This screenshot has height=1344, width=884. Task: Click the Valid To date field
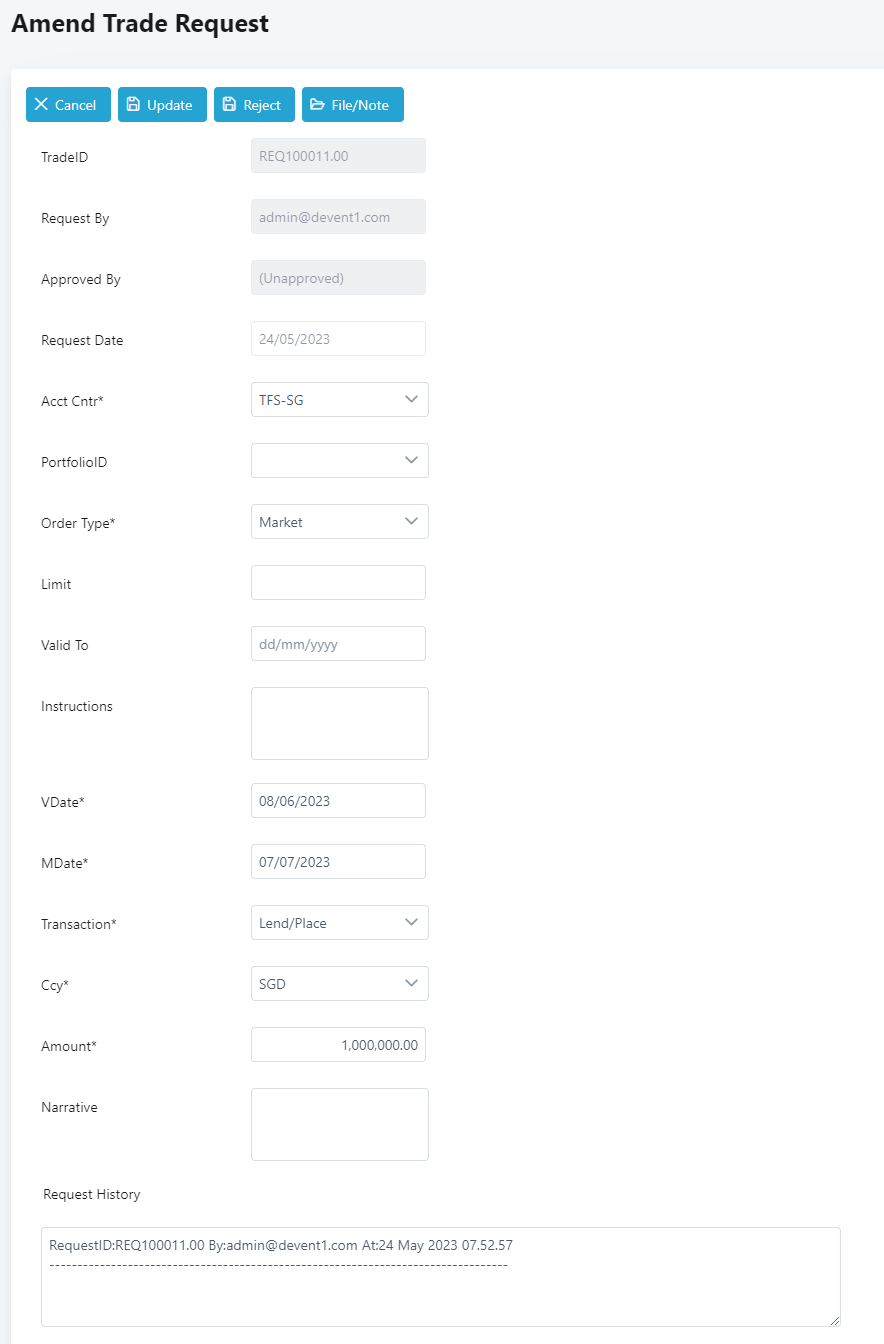point(338,644)
